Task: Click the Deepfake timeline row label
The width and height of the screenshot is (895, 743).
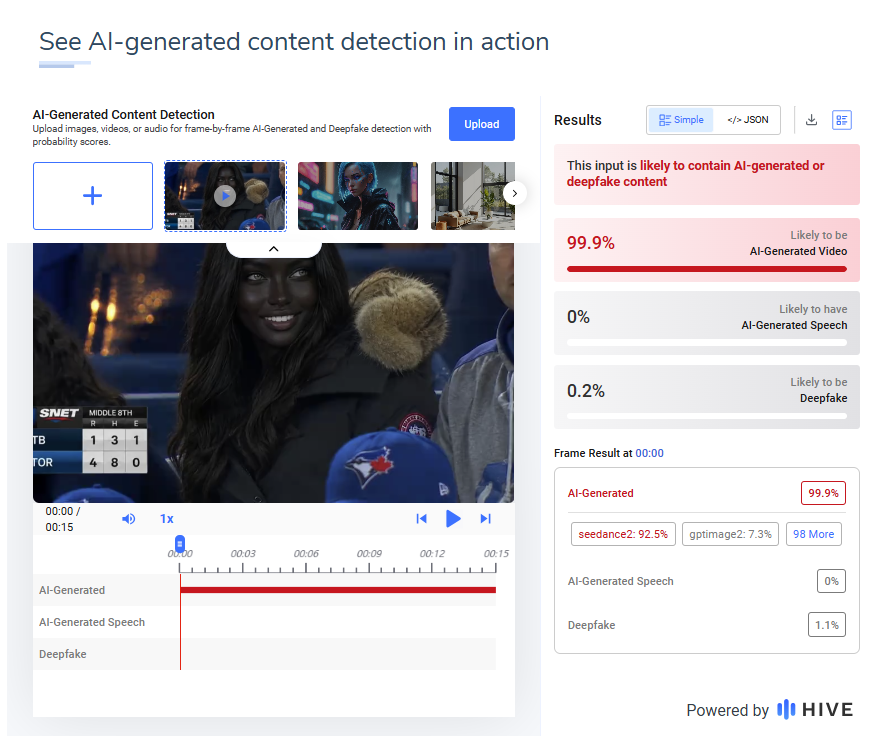Action: point(63,654)
